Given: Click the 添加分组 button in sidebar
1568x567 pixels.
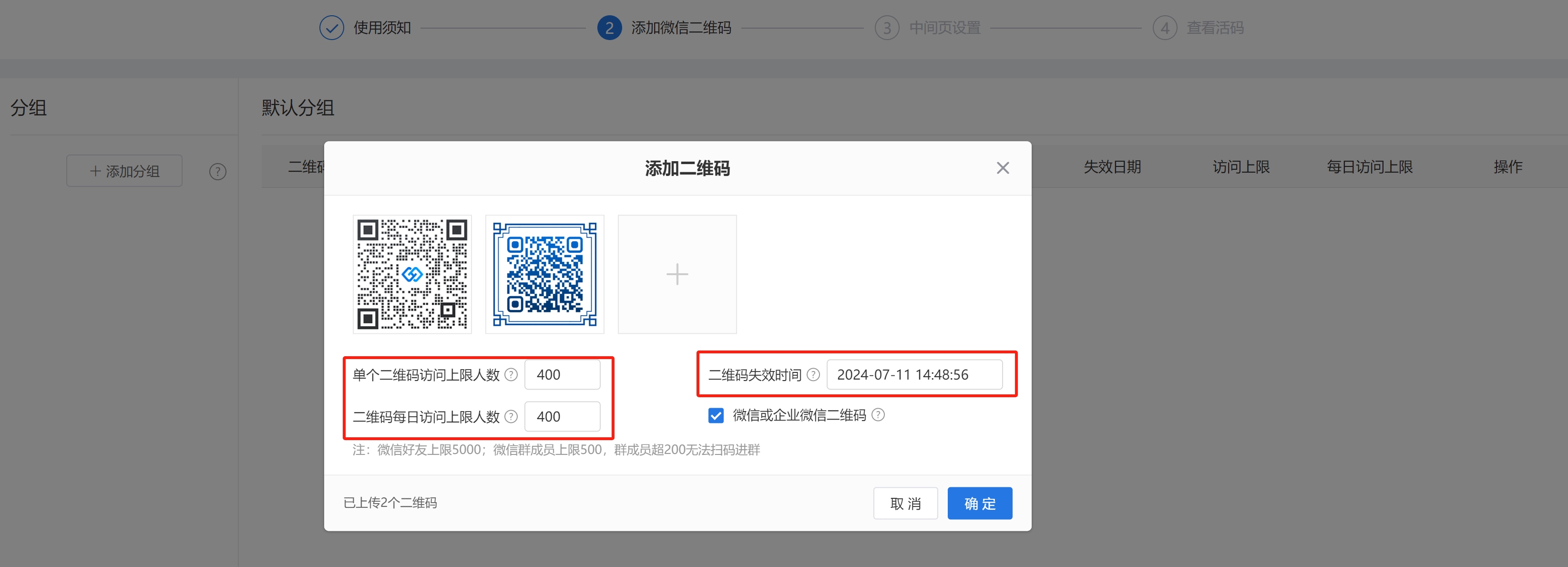Looking at the screenshot, I should (124, 171).
